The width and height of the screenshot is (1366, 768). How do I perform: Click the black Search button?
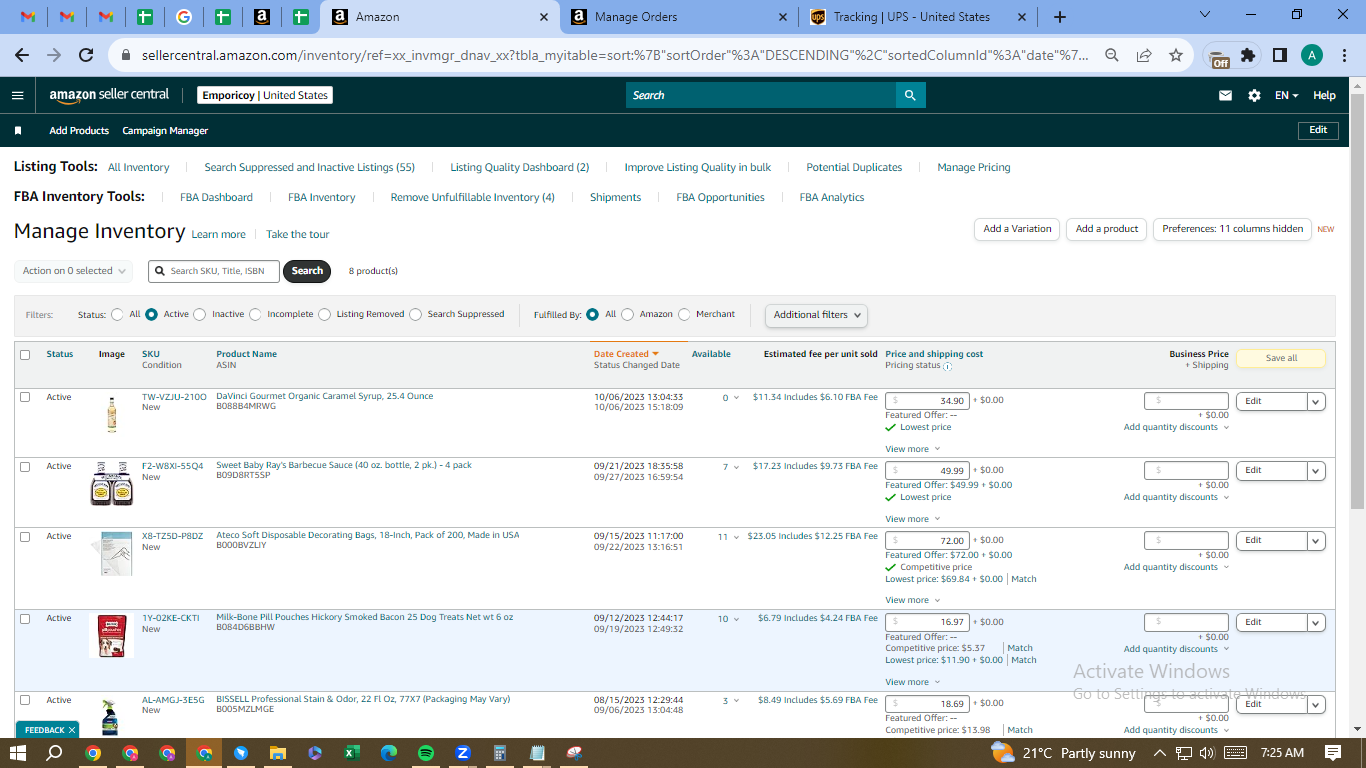tap(307, 271)
